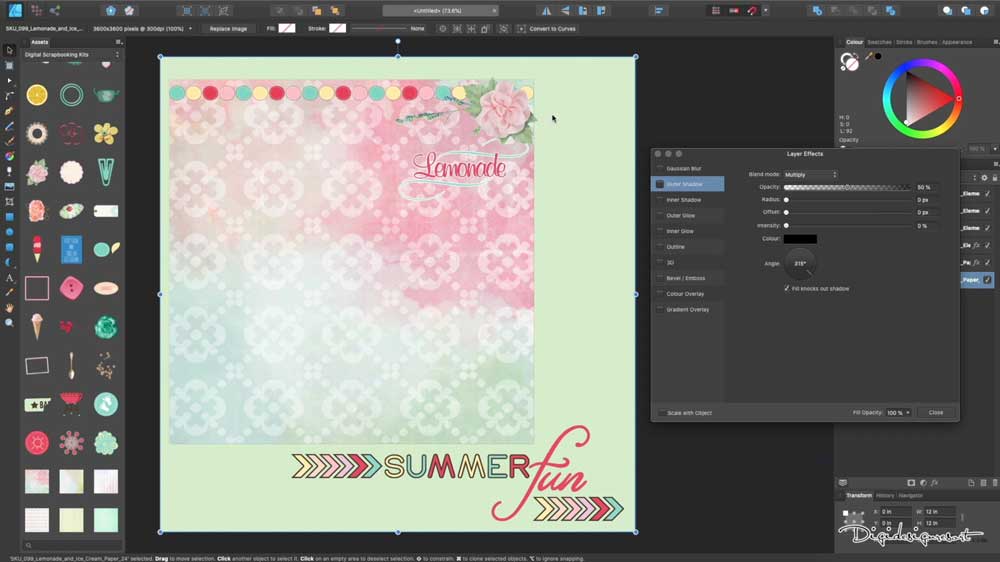Enable the Bevel / Emboss effect checkbox
1000x562 pixels.
point(660,278)
